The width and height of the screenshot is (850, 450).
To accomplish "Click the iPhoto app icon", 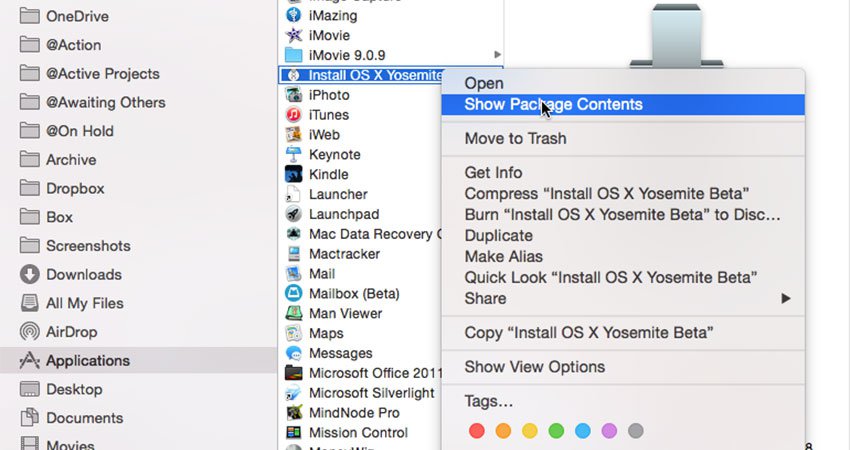I will [x=293, y=95].
